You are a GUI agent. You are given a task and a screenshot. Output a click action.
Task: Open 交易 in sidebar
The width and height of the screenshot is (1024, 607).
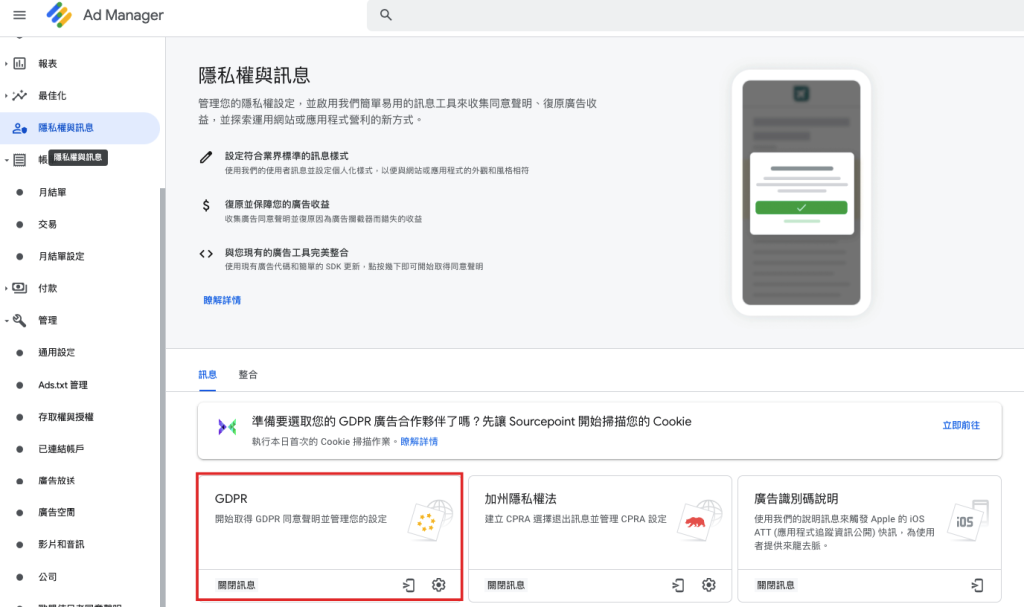pos(47,224)
